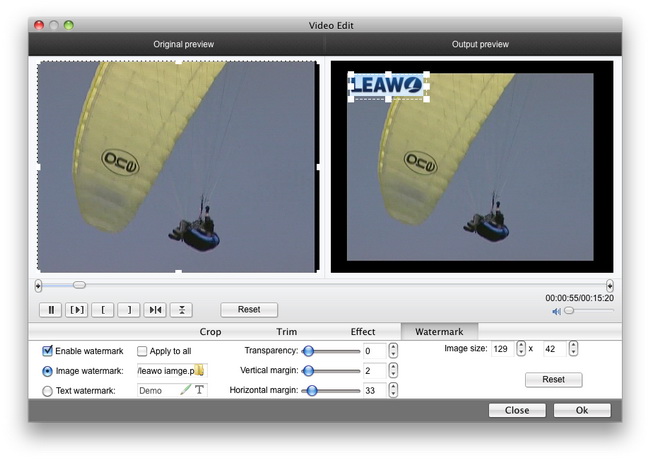Set trim end point with right bracket
The height and width of the screenshot is (461, 650).
tap(129, 310)
